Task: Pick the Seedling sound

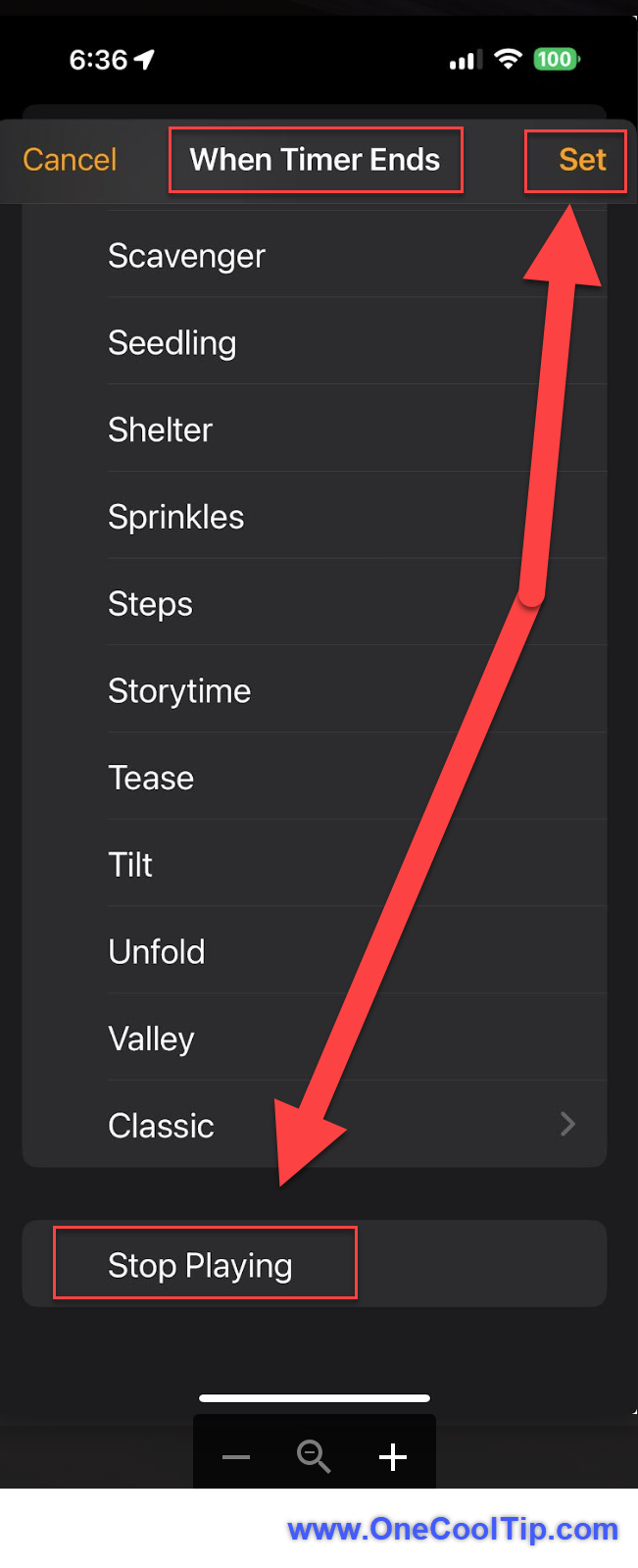Action: [x=172, y=343]
